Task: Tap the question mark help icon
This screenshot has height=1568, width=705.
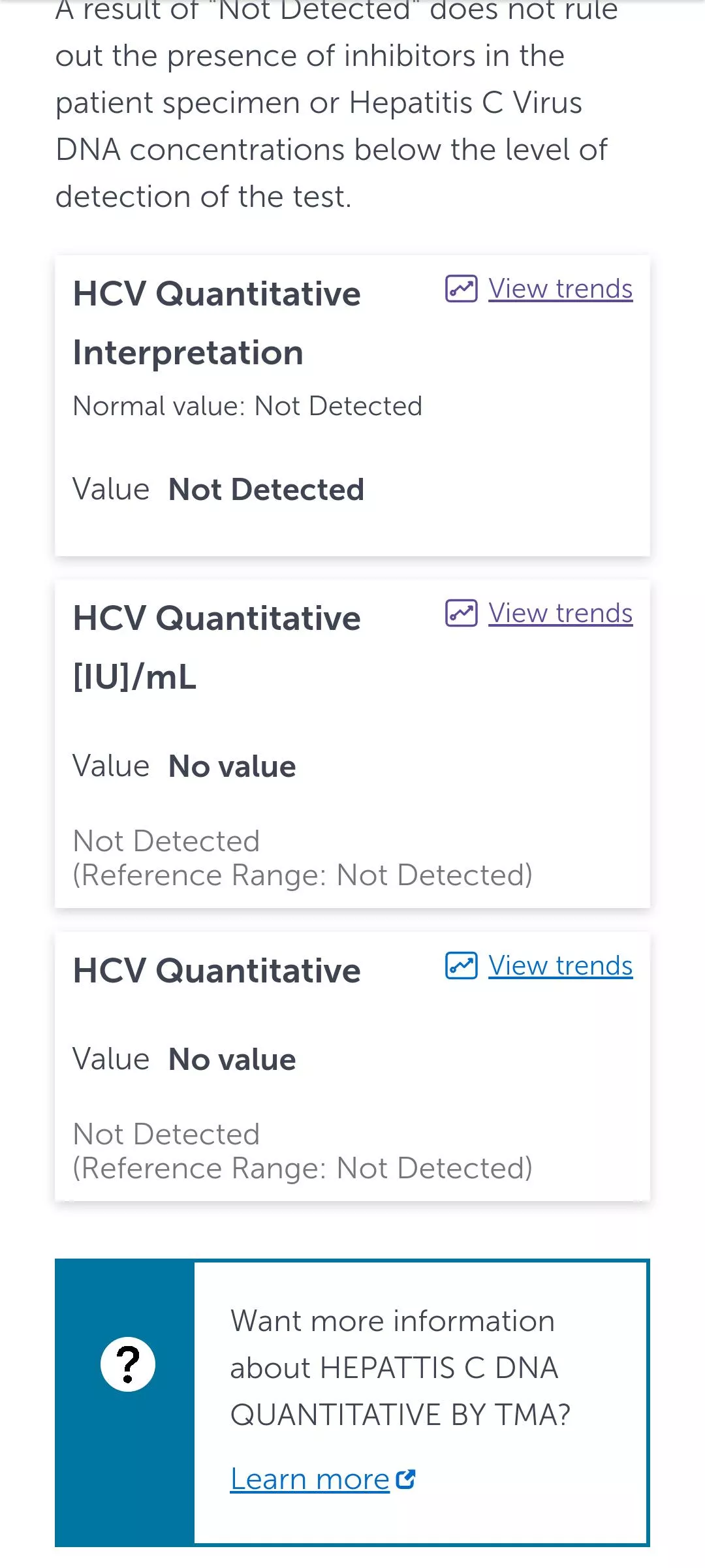Action: [128, 1364]
